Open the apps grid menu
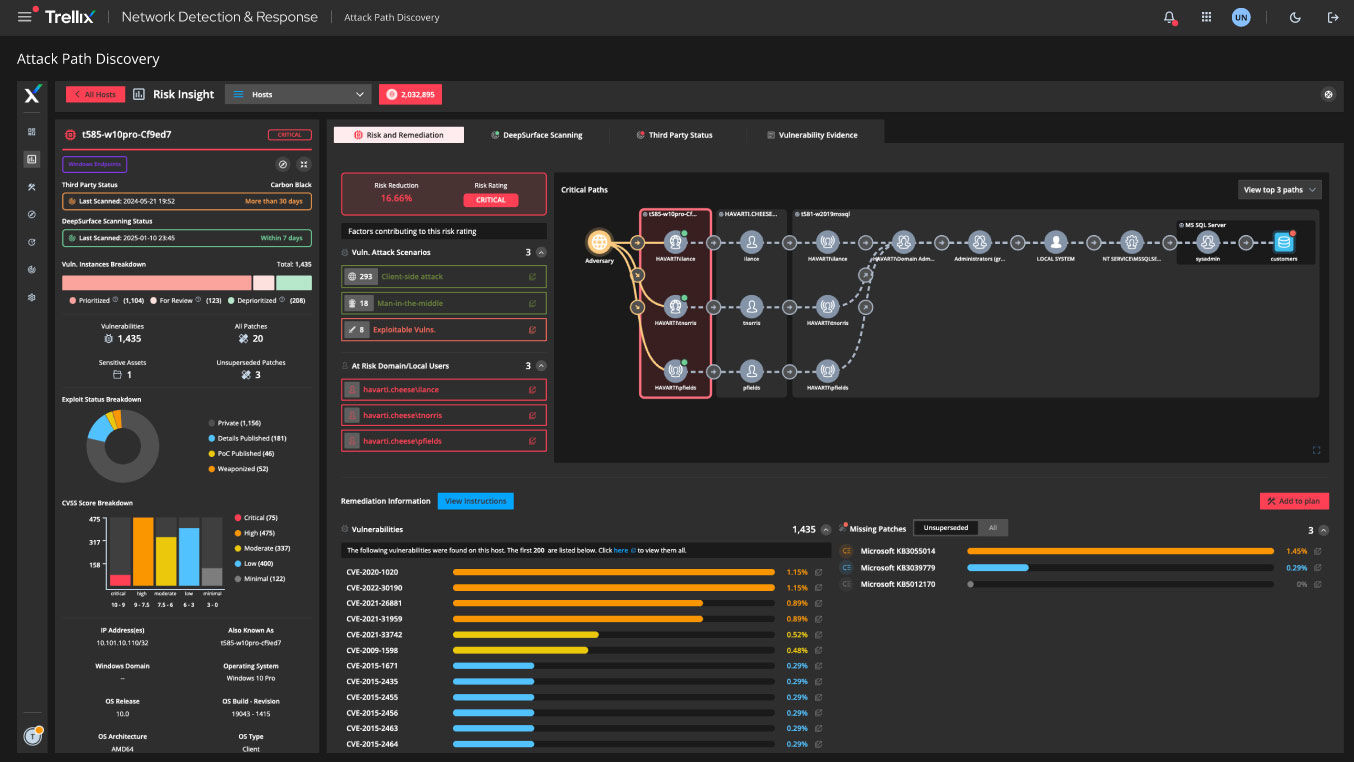 click(1207, 17)
